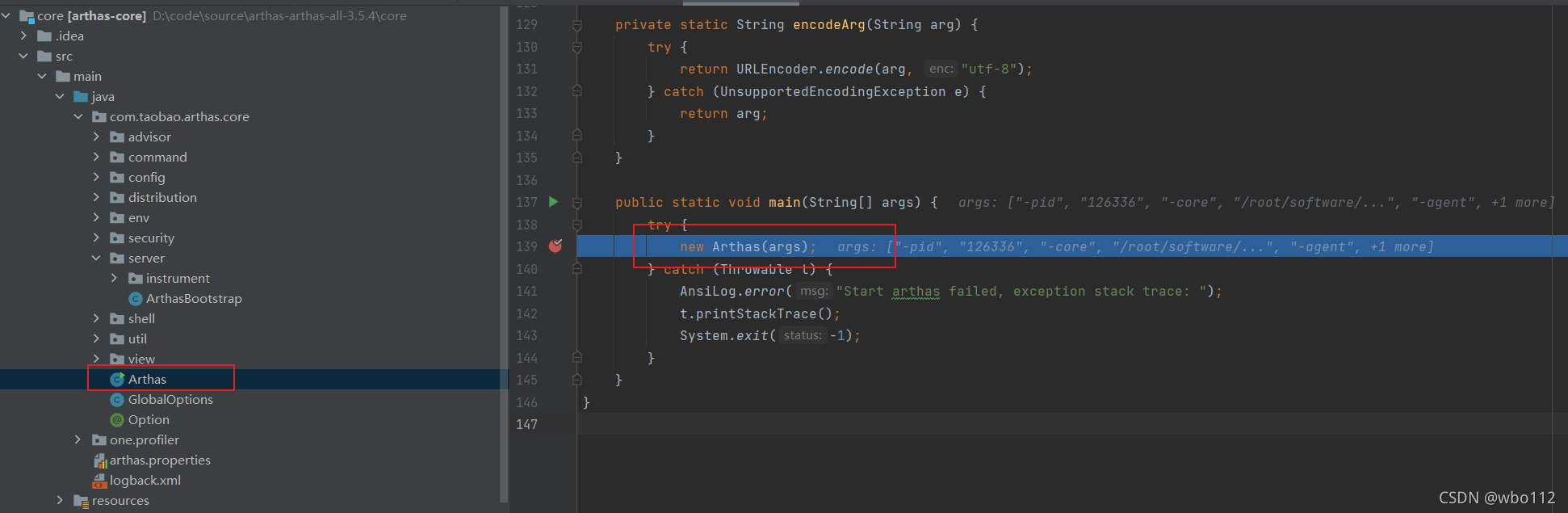1568x513 pixels.
Task: Open the Option annotation icon
Action: [x=117, y=420]
